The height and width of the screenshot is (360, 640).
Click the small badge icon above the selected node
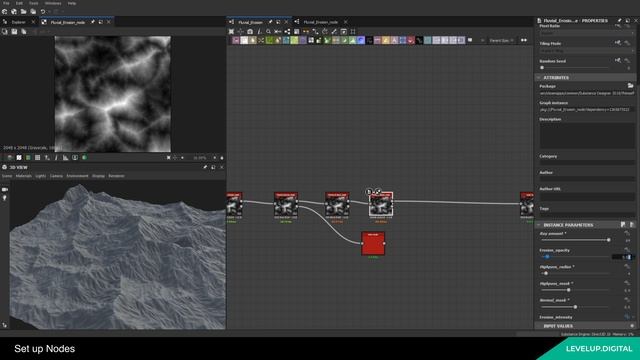coord(369,191)
